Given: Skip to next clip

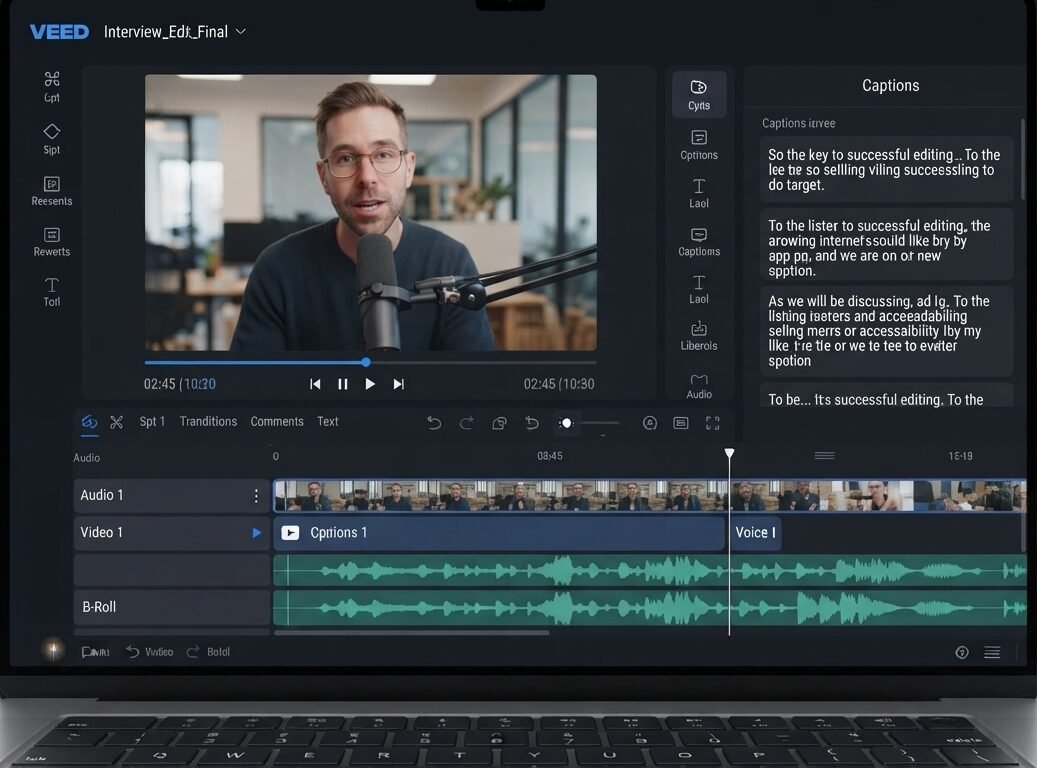Looking at the screenshot, I should click(398, 384).
